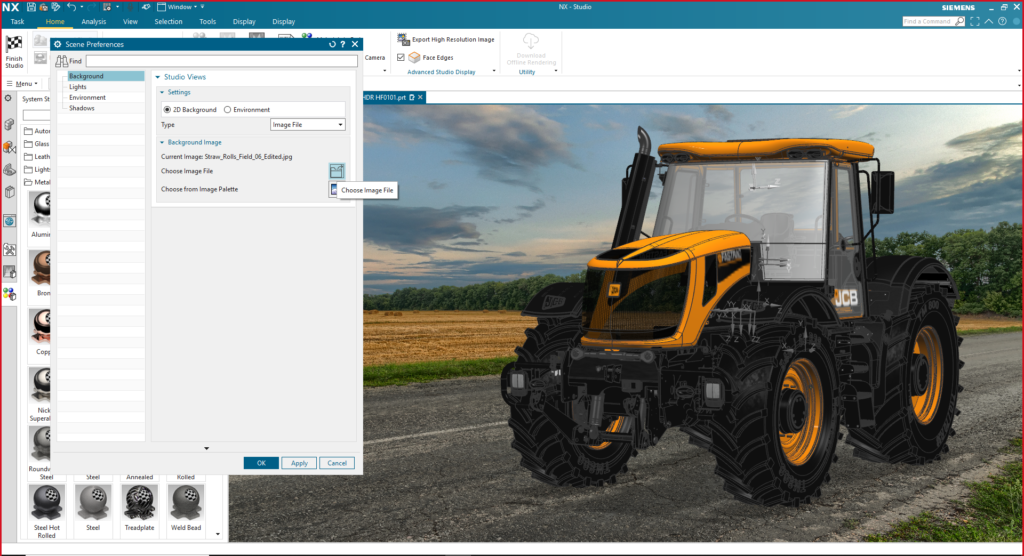This screenshot has width=1024, height=556.
Task: Open the System Studio Materials sidebar icon
Action: pos(9,295)
